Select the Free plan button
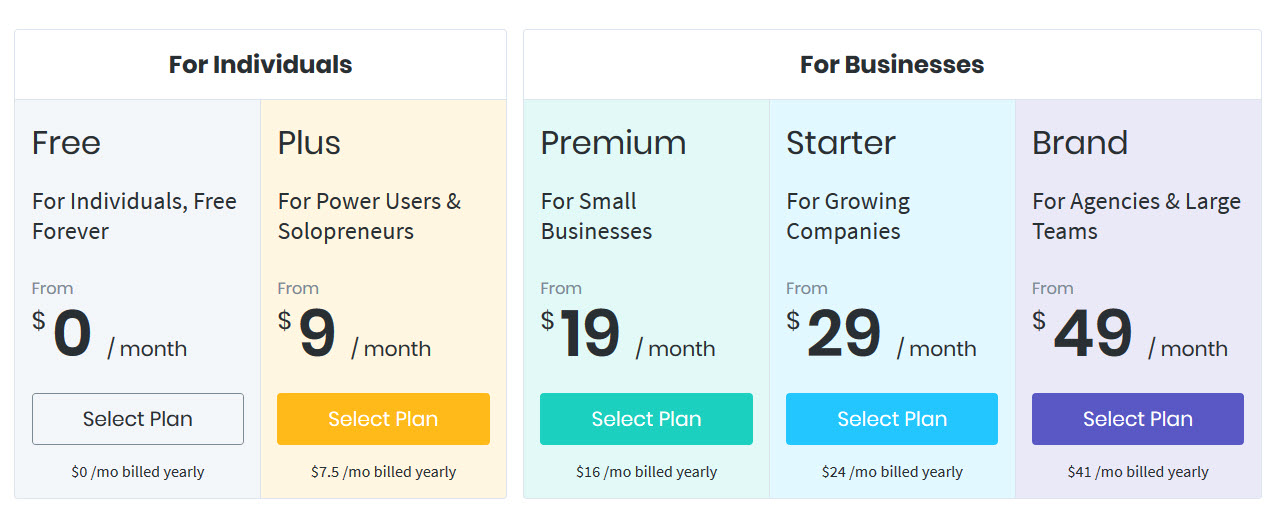This screenshot has height=528, width=1285. (138, 419)
